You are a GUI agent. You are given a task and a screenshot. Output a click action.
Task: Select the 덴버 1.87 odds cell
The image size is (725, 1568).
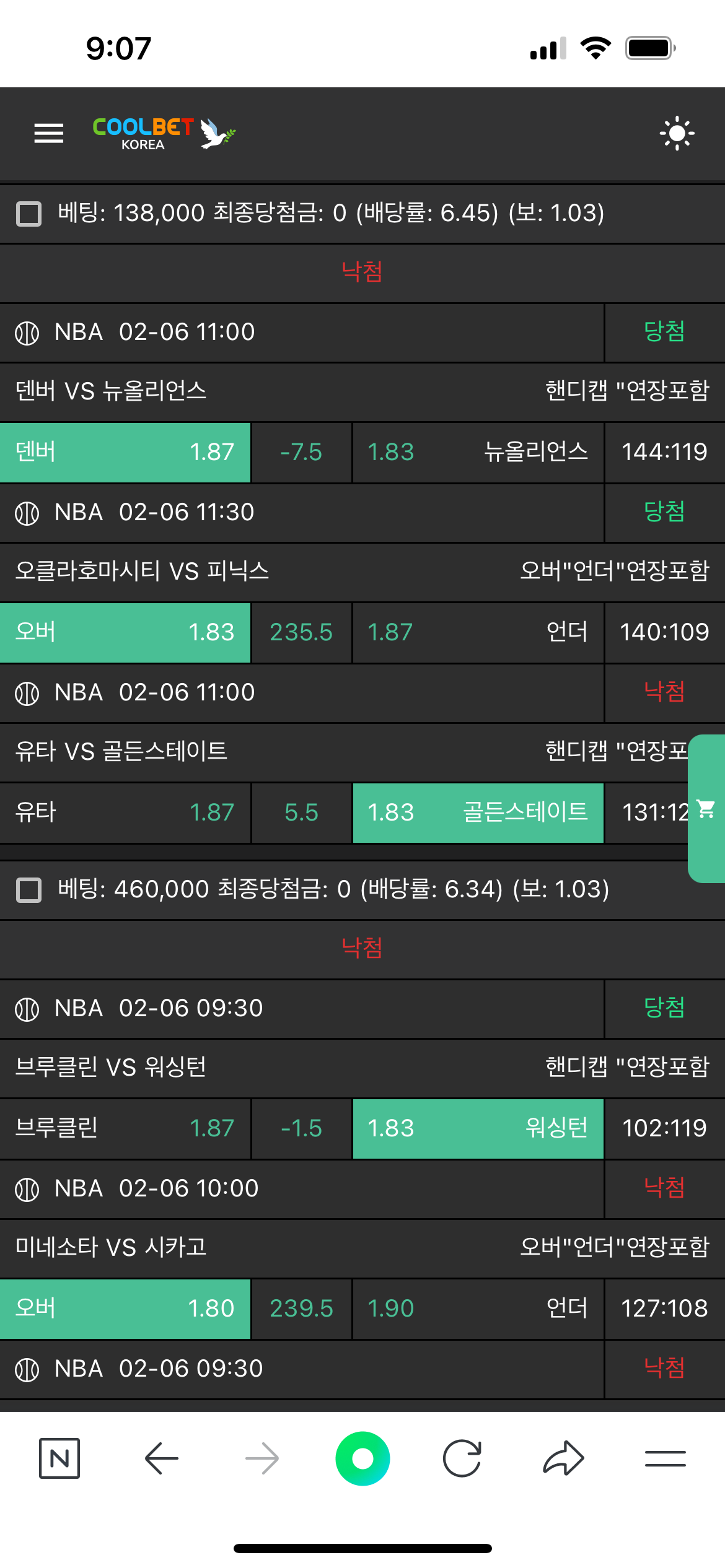pyautogui.click(x=125, y=452)
